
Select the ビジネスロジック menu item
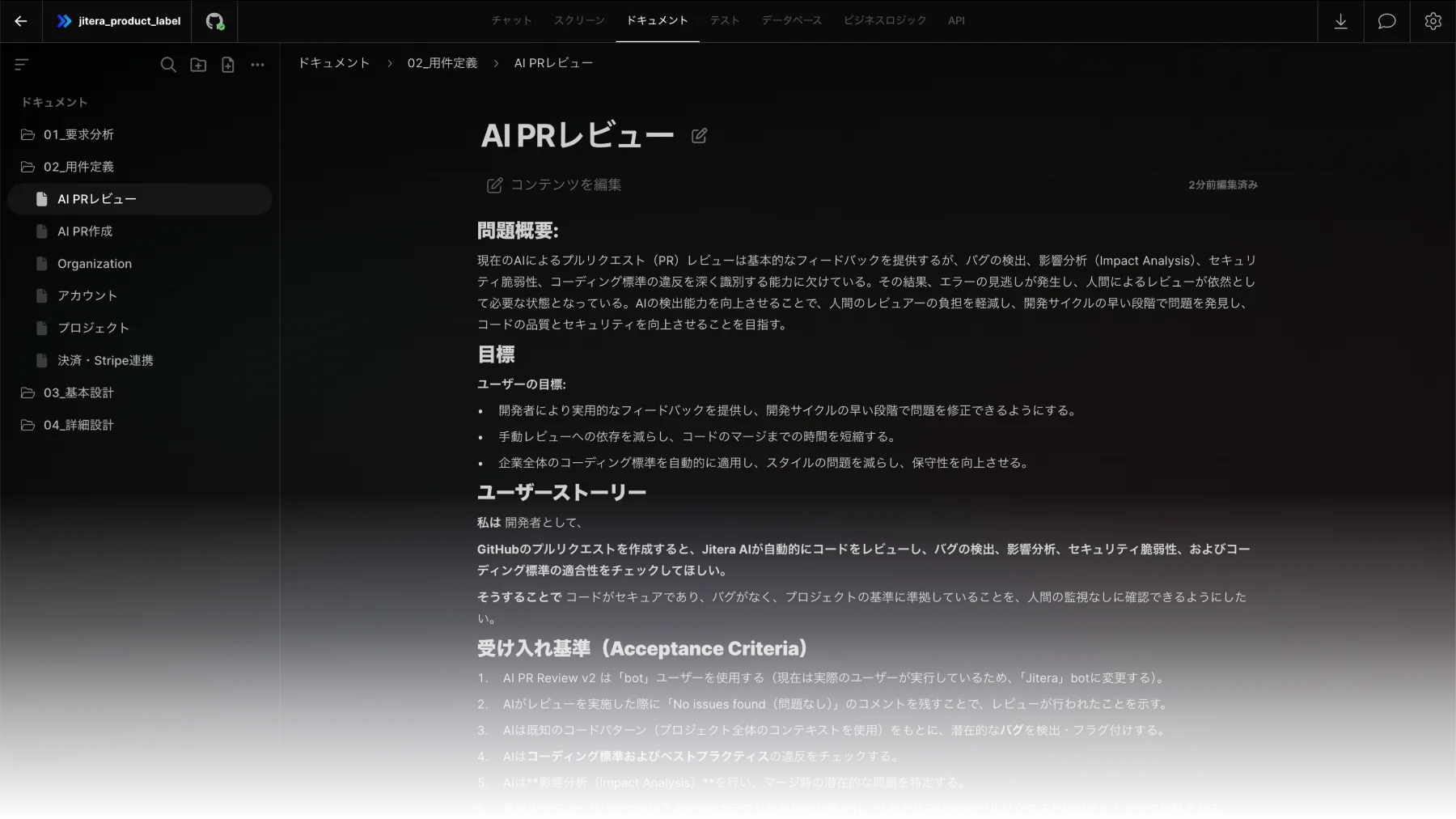coord(884,20)
